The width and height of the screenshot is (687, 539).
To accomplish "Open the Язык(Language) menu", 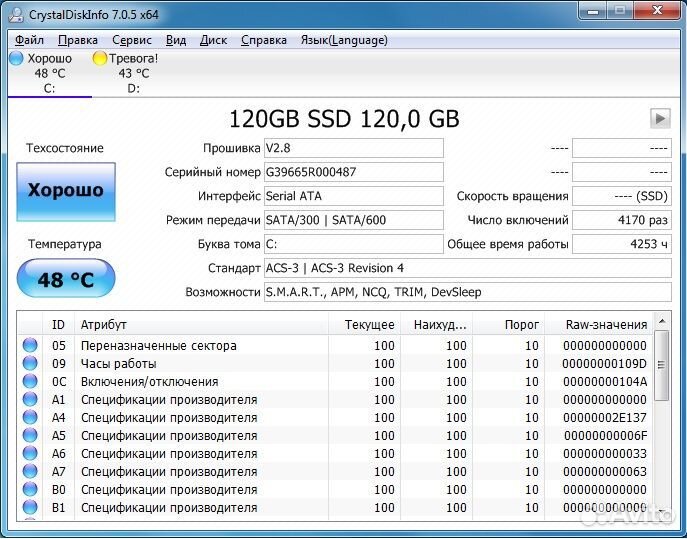I will [x=344, y=40].
